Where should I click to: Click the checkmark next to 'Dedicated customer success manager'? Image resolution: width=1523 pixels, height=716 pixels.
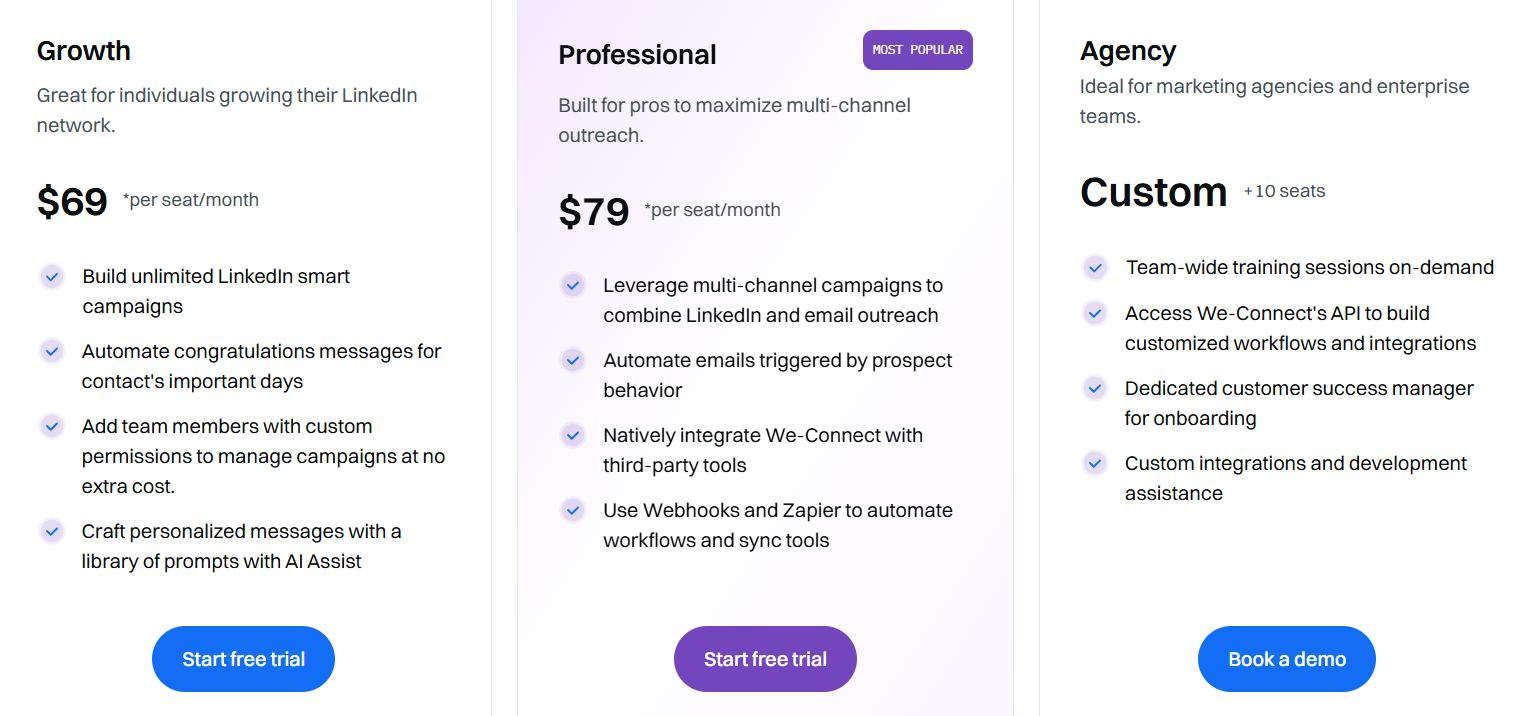tap(1095, 388)
